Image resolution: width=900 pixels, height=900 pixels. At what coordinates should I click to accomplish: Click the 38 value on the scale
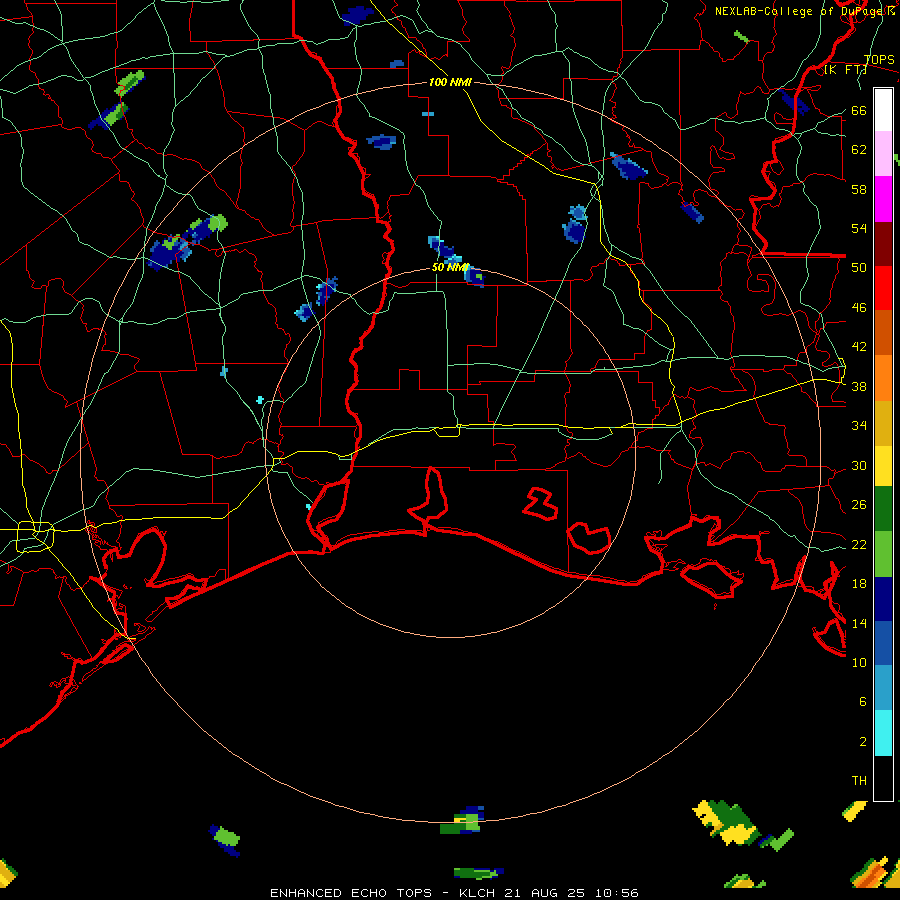859,386
